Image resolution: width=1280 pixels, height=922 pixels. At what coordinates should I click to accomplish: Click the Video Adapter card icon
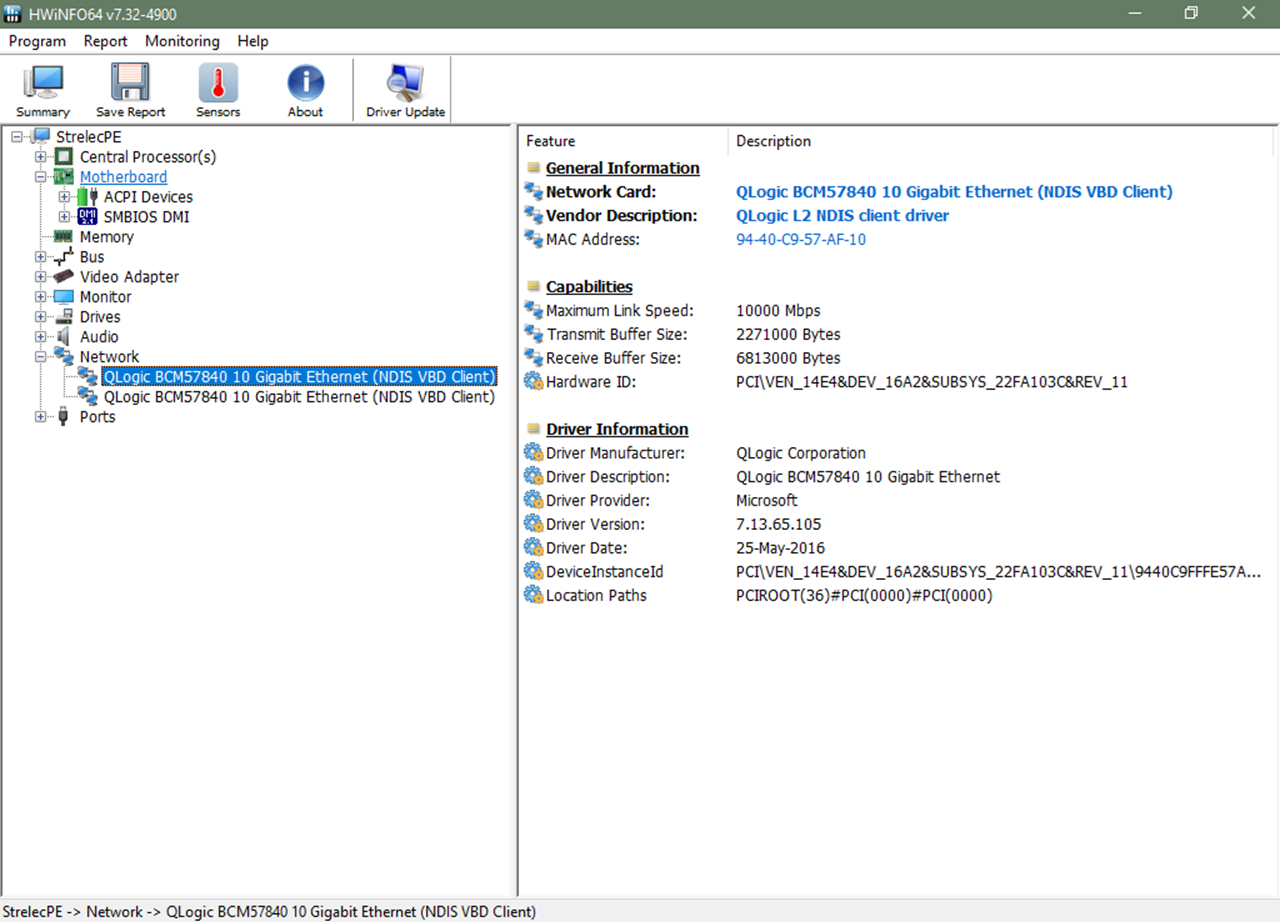pos(64,277)
